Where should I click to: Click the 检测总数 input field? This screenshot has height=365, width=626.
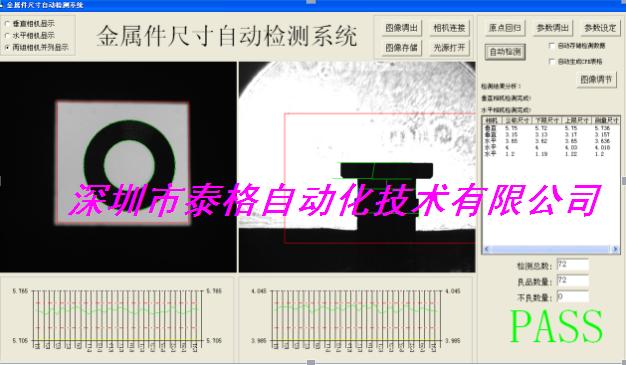573,265
